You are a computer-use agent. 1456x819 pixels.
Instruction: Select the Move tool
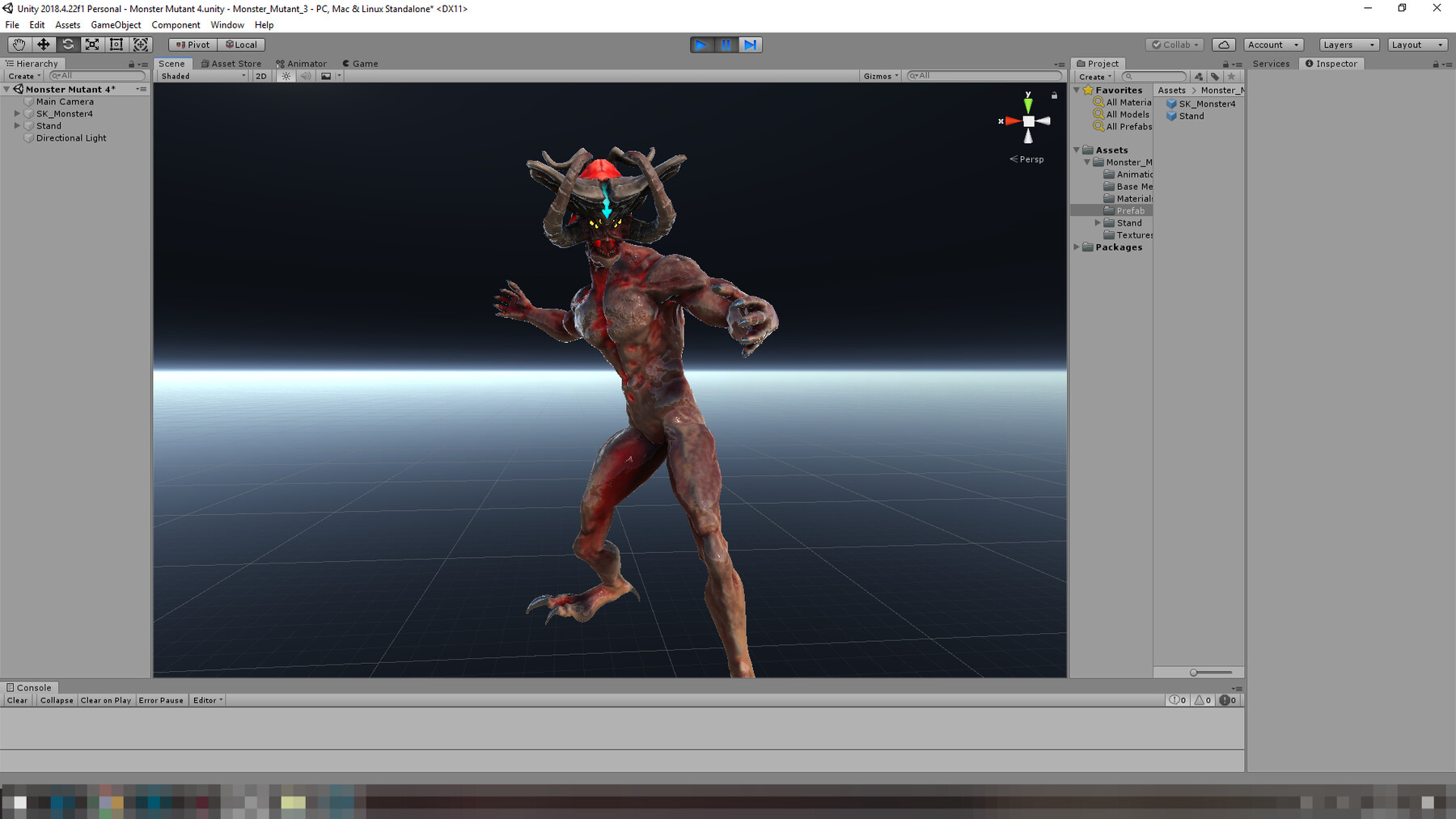click(44, 44)
